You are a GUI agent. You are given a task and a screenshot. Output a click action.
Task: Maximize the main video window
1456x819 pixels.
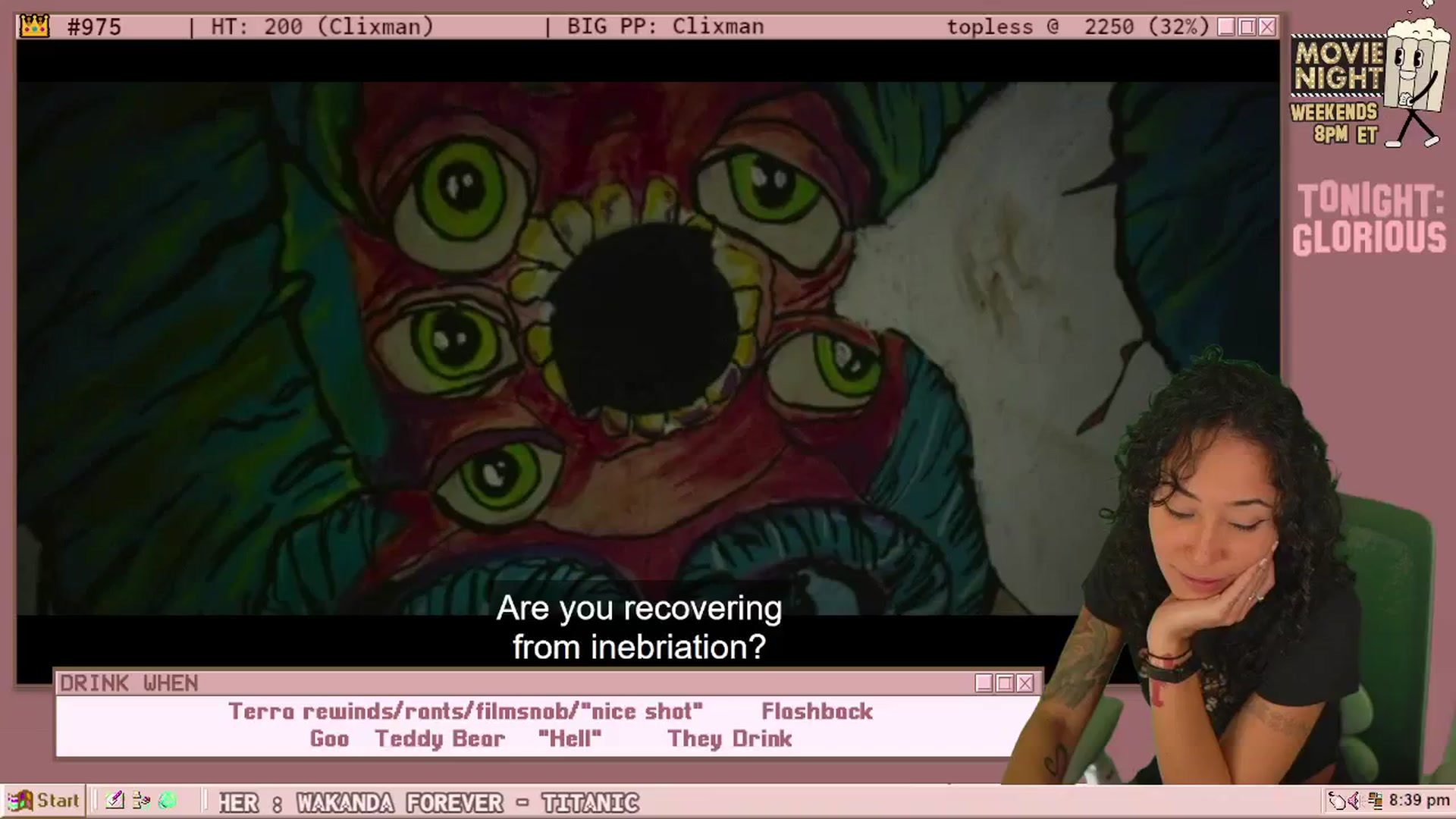(1247, 27)
